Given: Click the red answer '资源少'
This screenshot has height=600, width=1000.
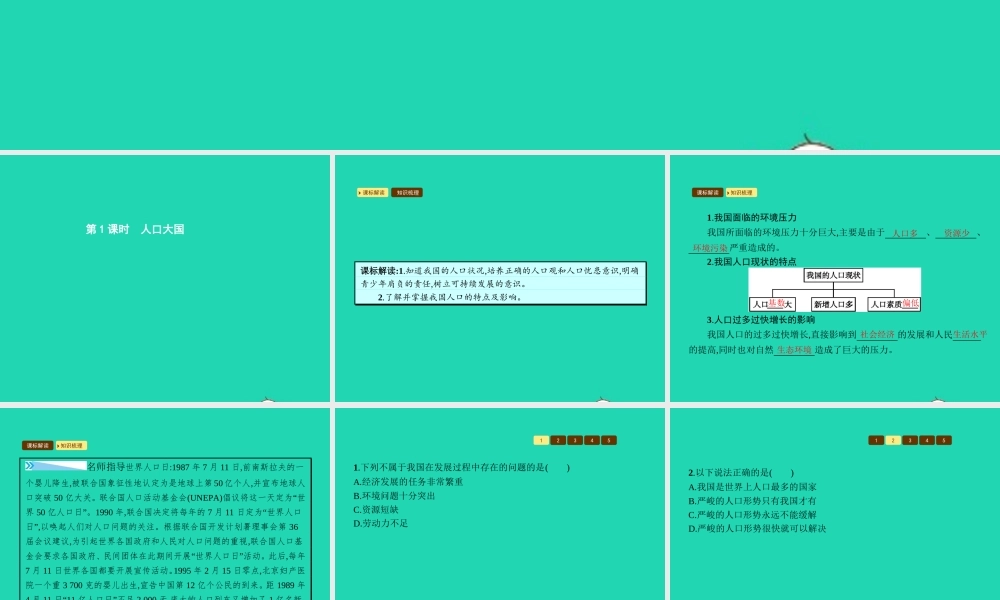Looking at the screenshot, I should (957, 233).
